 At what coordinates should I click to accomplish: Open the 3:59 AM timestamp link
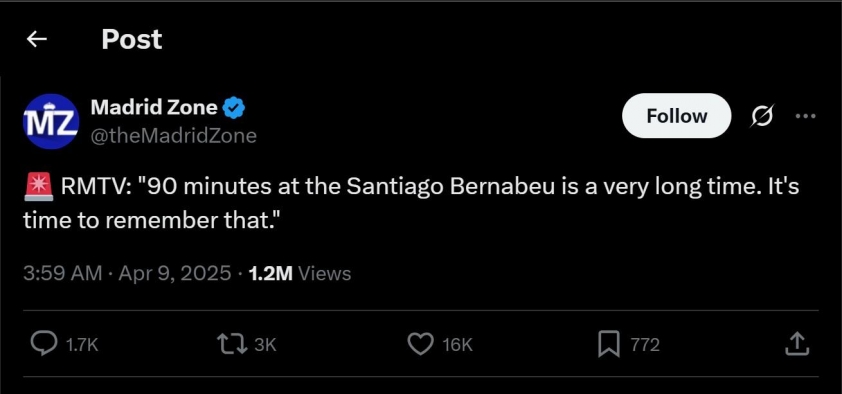62,273
